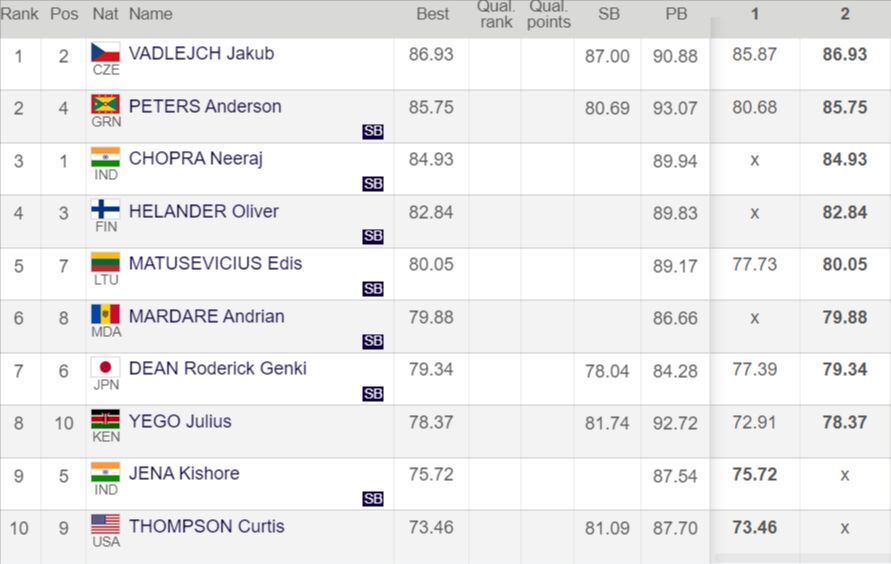This screenshot has height=564, width=891.
Task: Click the Moldova flag beside Mardare
Action: (x=105, y=314)
